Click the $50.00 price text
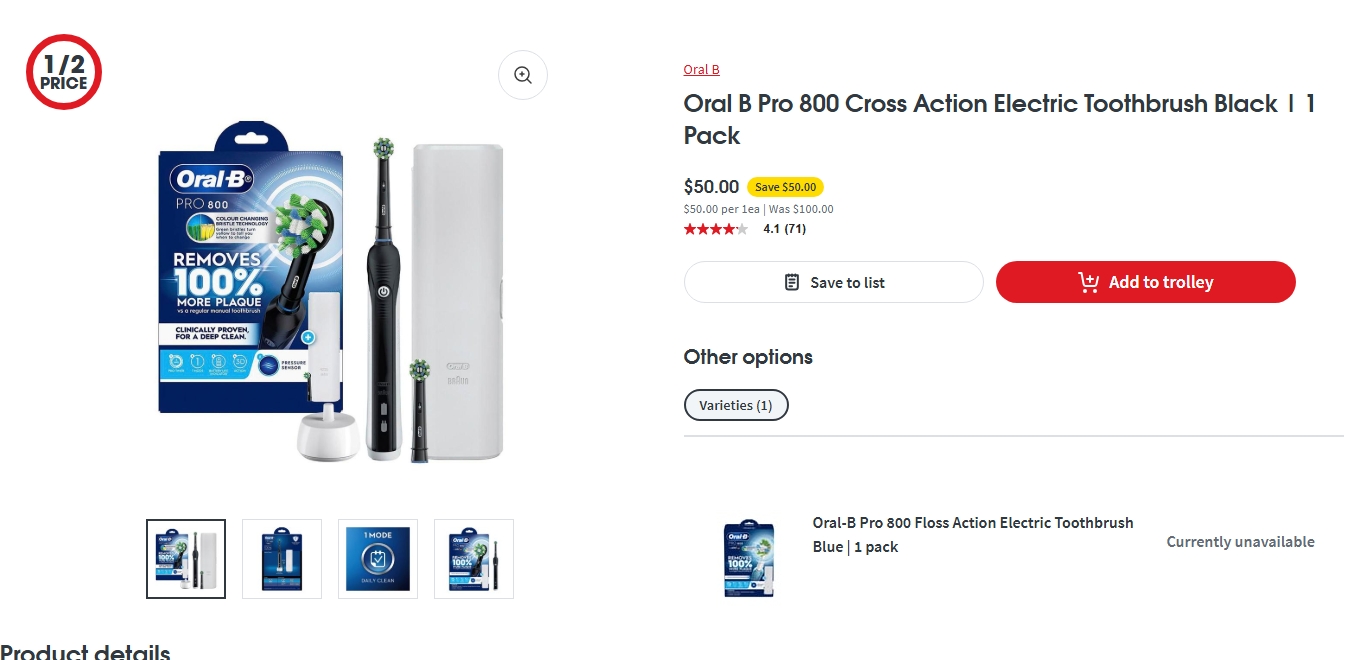1353x660 pixels. (x=711, y=187)
